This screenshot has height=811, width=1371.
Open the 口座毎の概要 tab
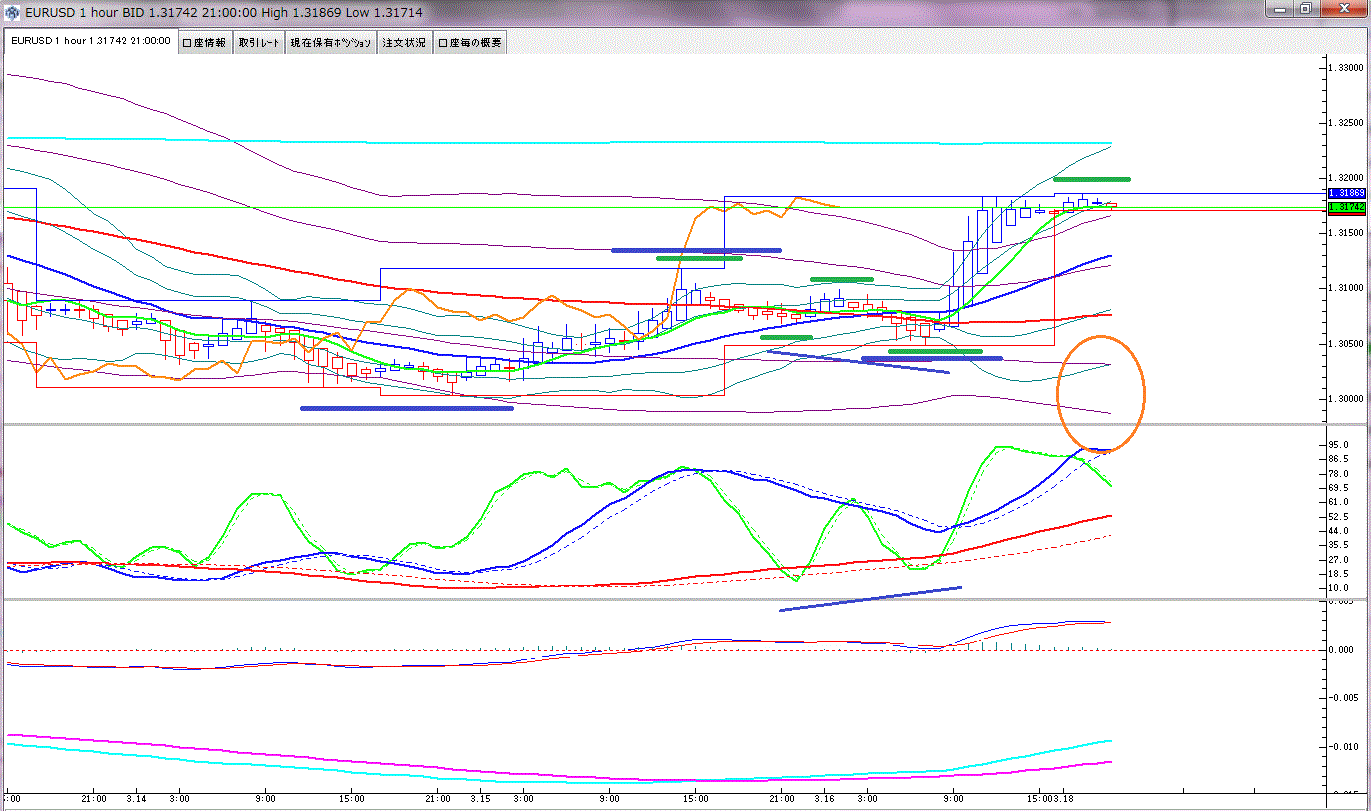coord(470,43)
